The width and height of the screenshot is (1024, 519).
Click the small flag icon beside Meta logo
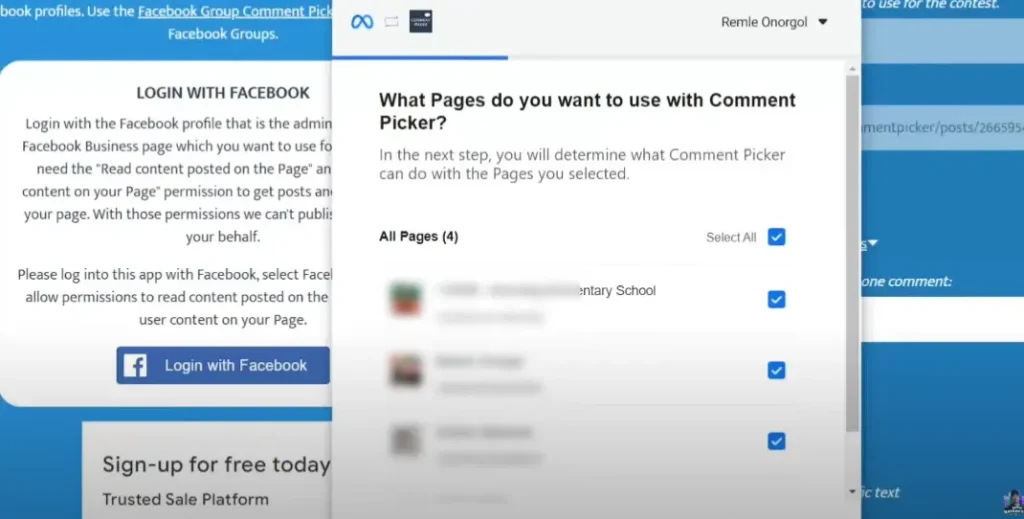pos(391,22)
